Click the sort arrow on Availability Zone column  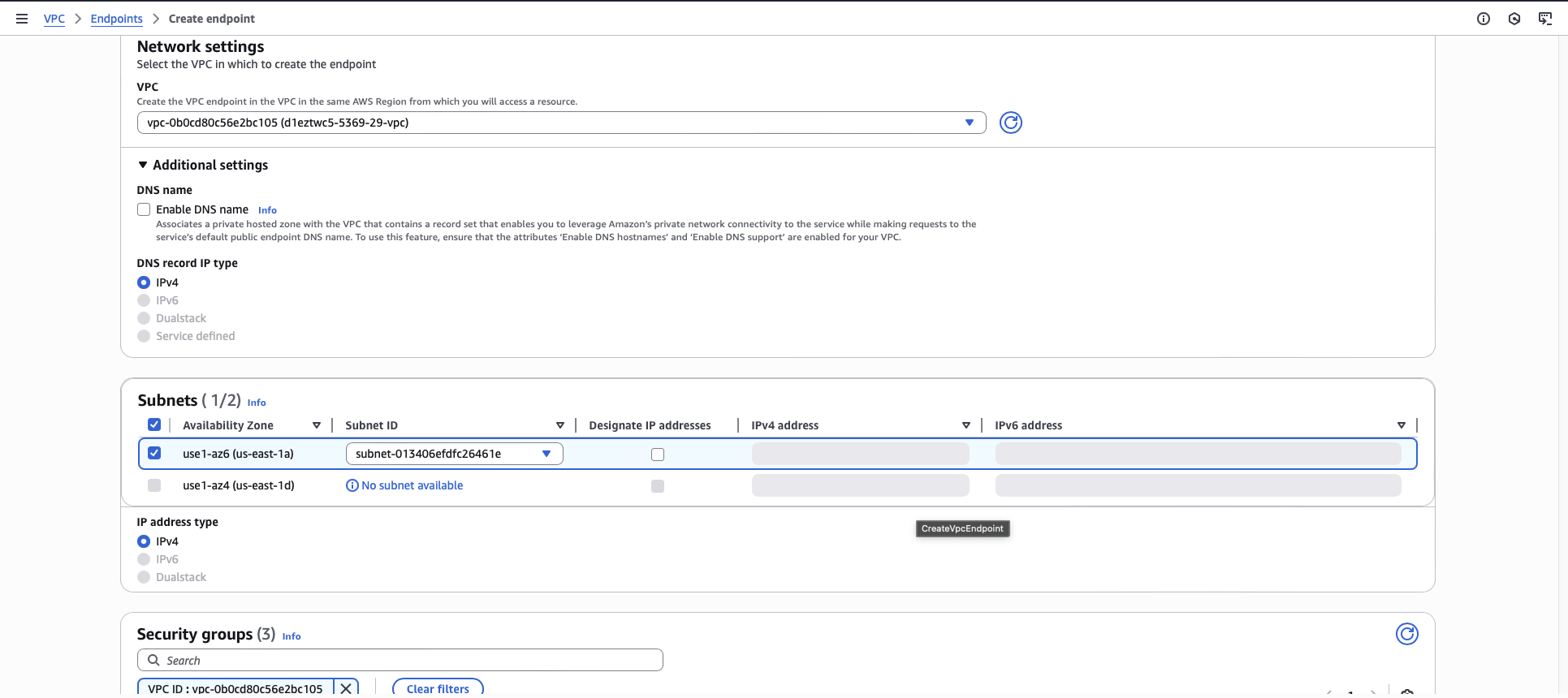click(317, 425)
